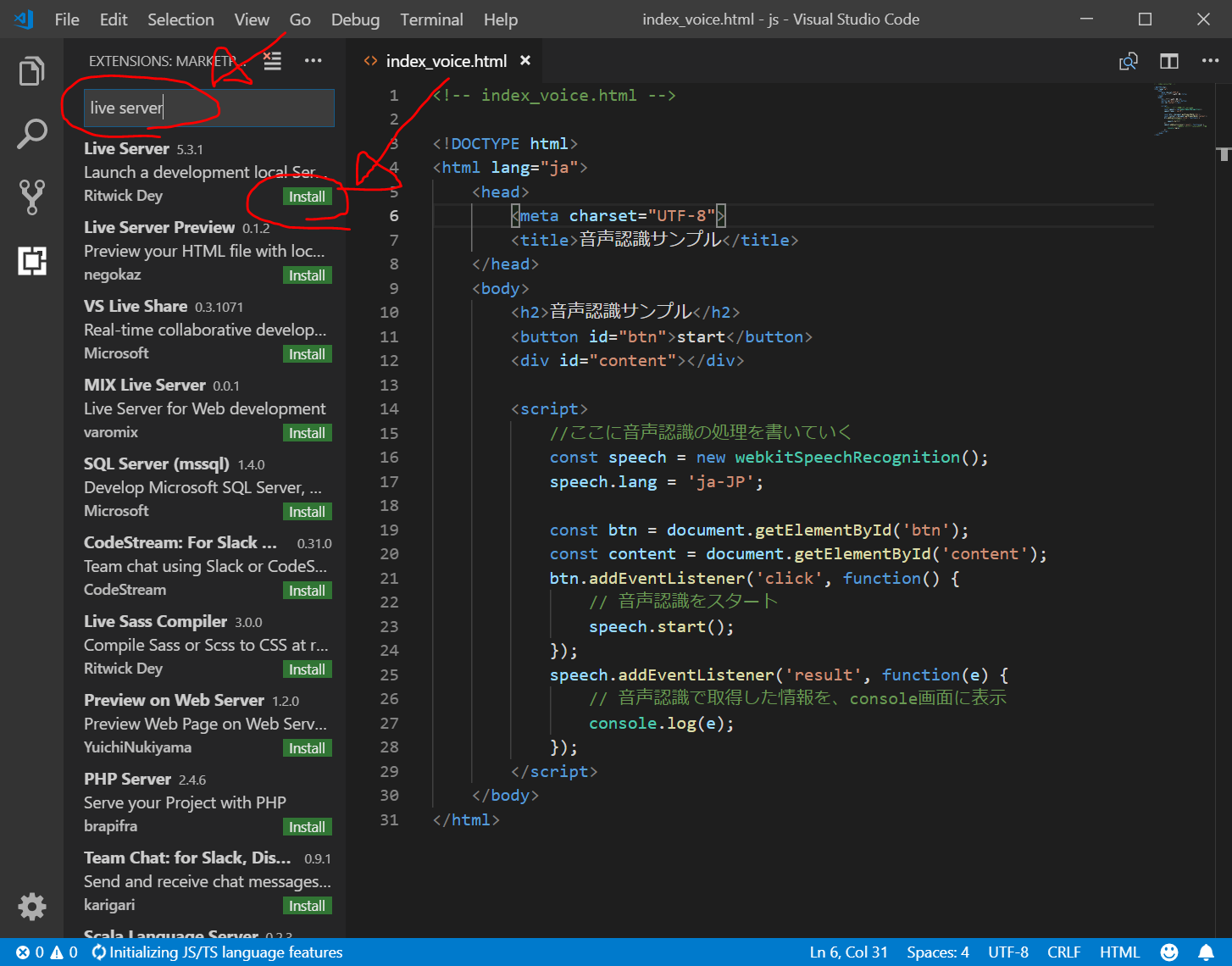1232x966 pixels.
Task: Click the editor minimap preview
Action: click(1180, 110)
